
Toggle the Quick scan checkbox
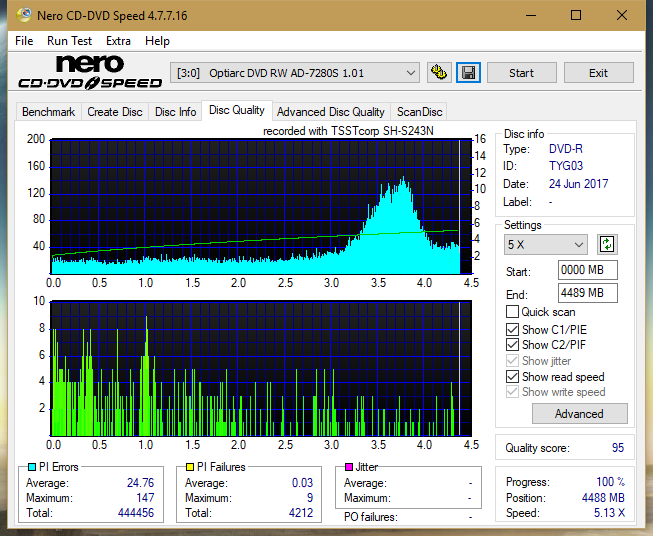pyautogui.click(x=512, y=312)
